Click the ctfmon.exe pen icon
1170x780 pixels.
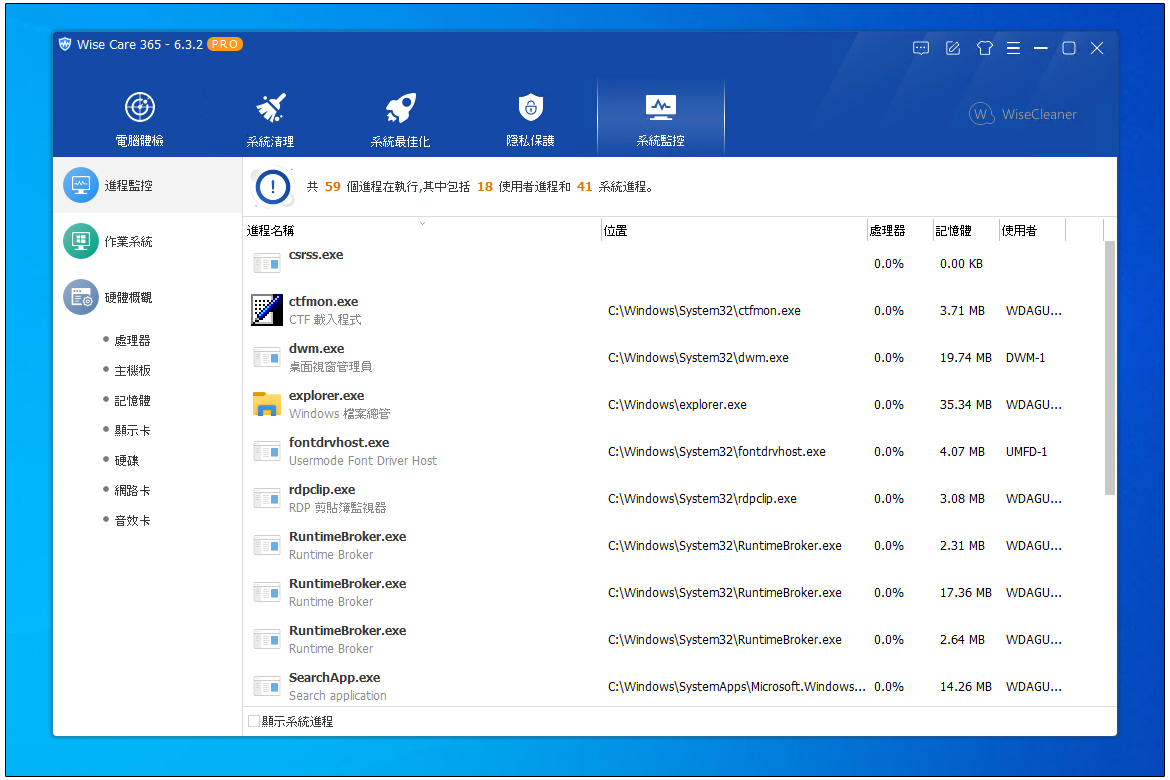click(x=266, y=310)
